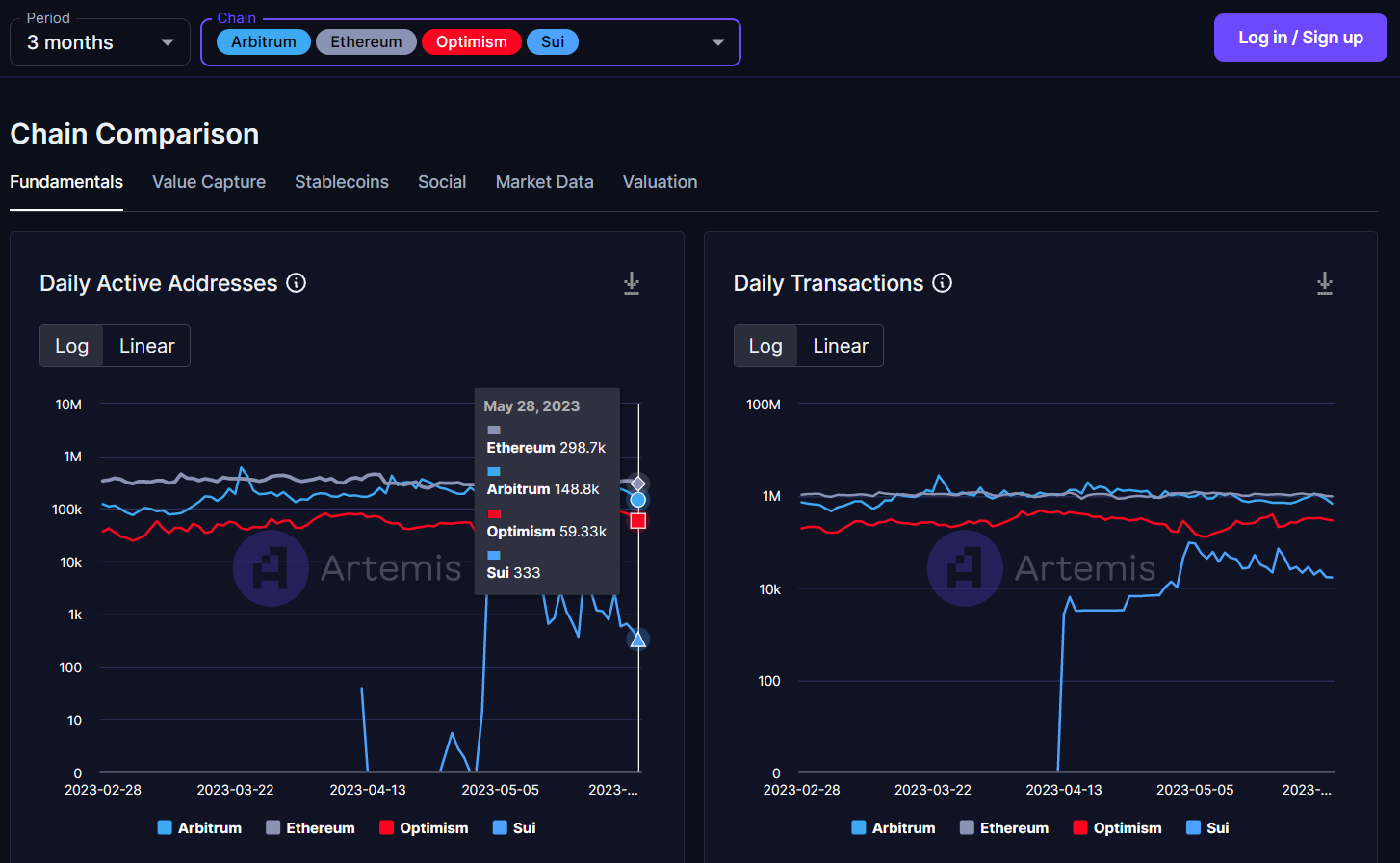This screenshot has height=863, width=1400.
Task: Click the Sui triangle marker on chart
Action: (637, 640)
